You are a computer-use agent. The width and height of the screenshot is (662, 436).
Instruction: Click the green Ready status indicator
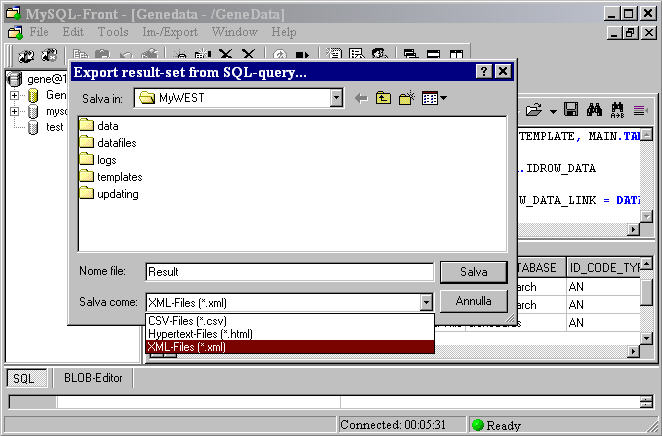pyautogui.click(x=478, y=425)
